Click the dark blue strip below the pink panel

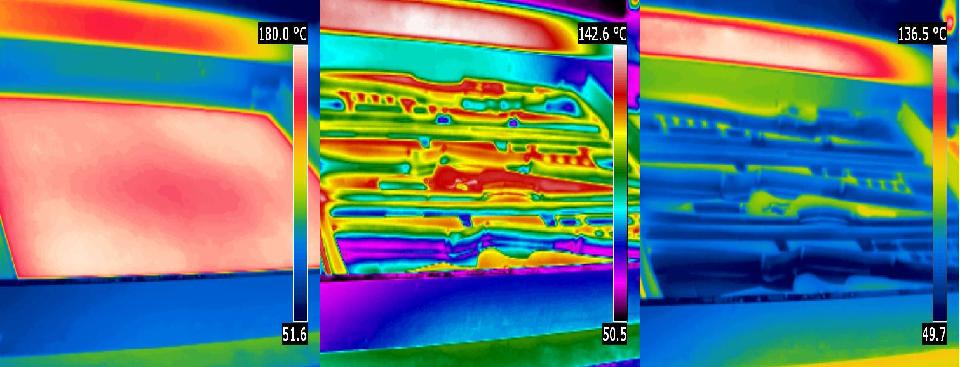tap(147, 312)
